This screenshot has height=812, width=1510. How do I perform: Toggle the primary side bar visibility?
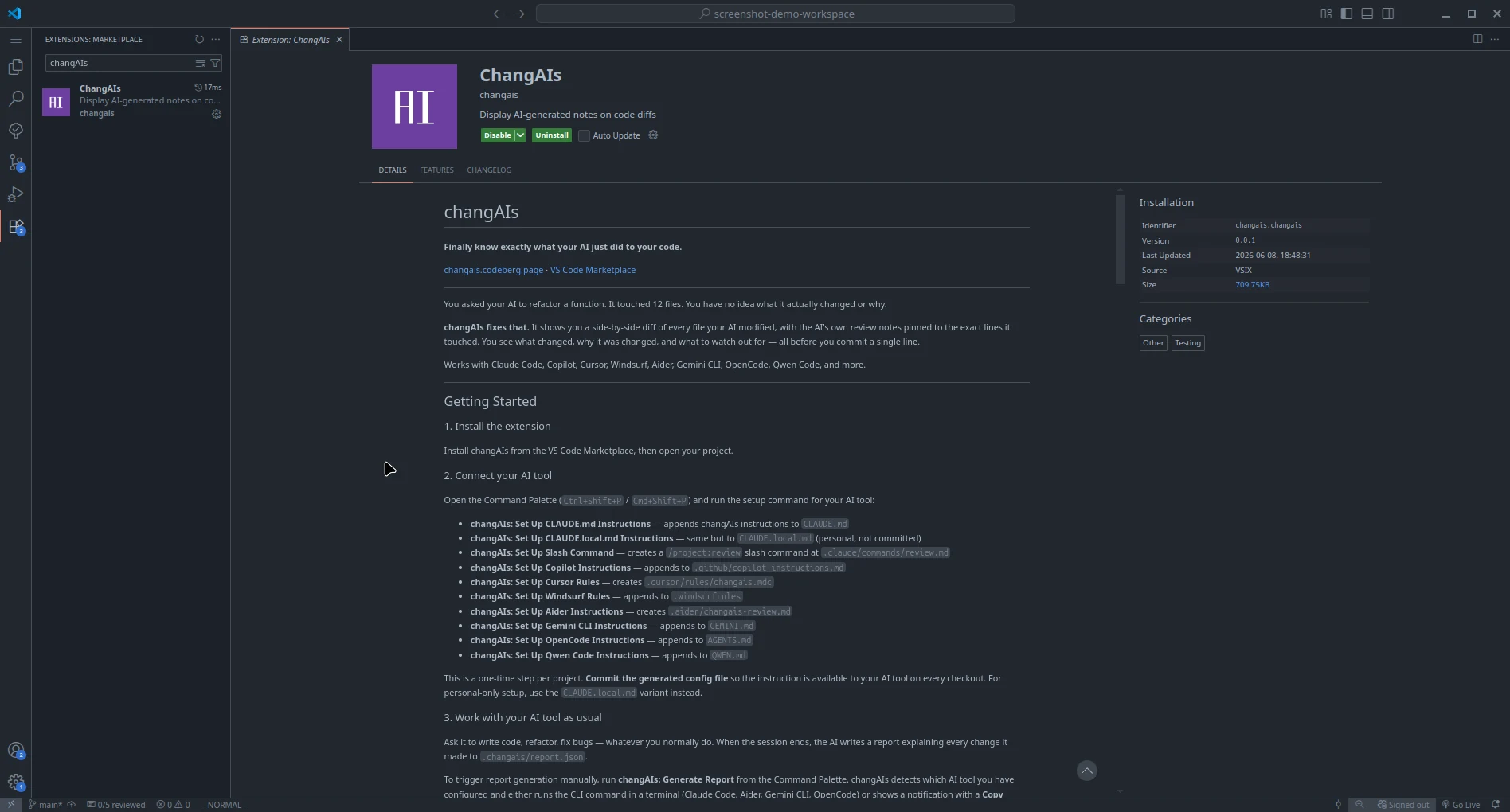pos(1347,14)
